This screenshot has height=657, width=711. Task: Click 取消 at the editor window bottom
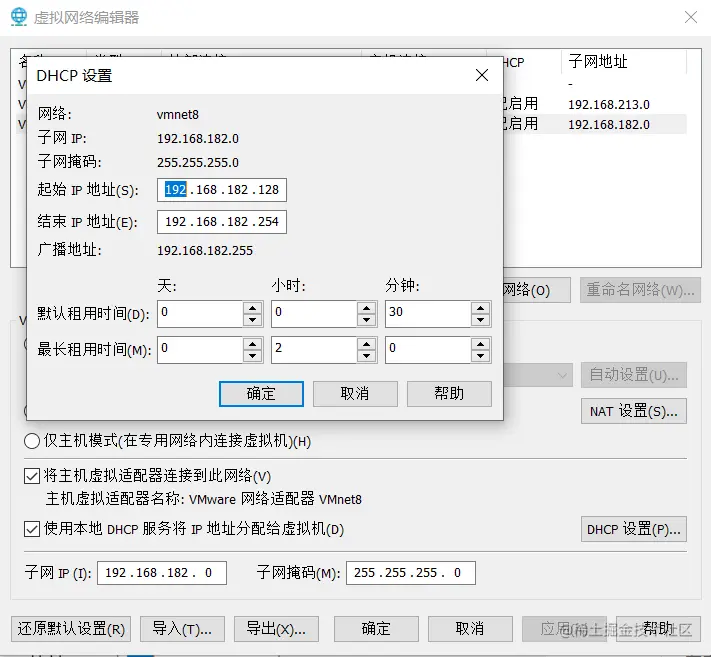click(x=470, y=629)
